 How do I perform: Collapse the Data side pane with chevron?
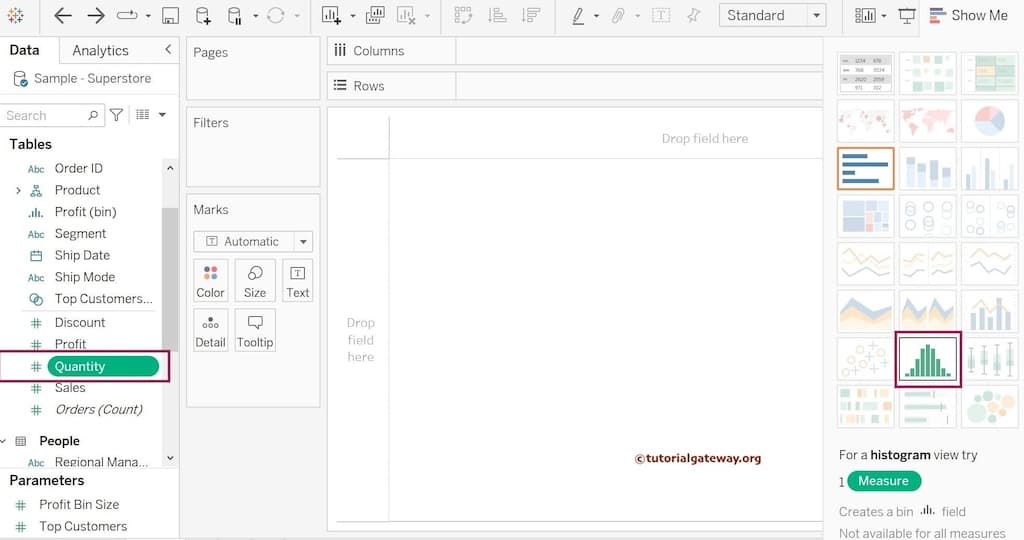168,49
